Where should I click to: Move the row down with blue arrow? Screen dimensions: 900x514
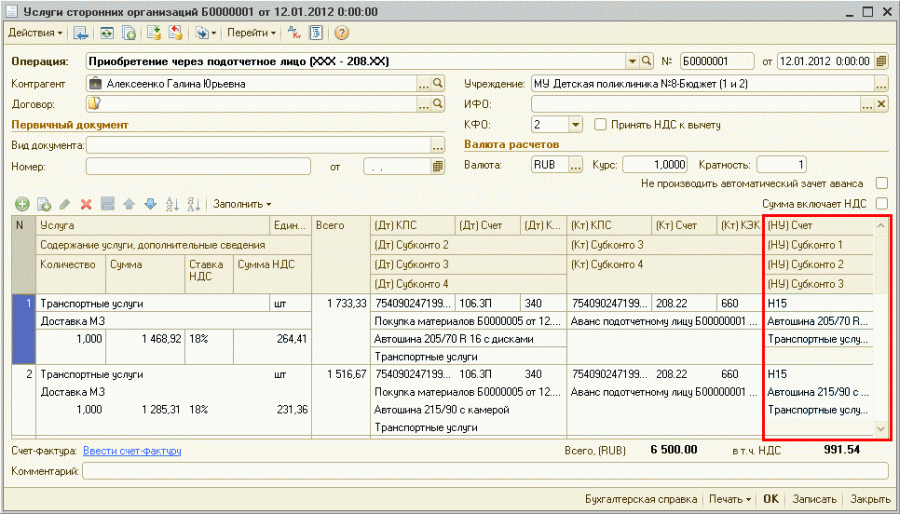click(150, 204)
